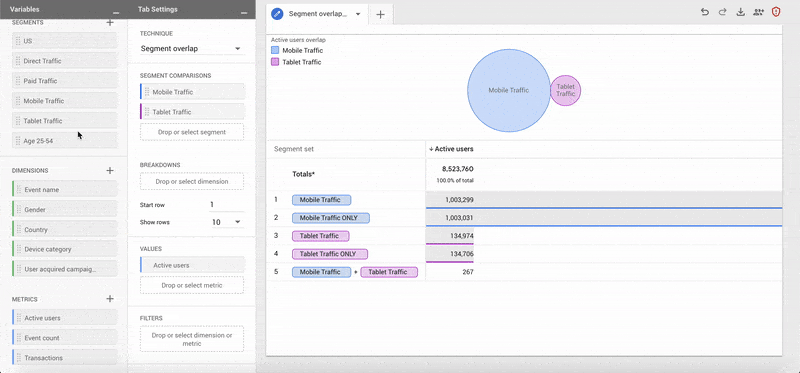Click the Totals* row label
The height and width of the screenshot is (373, 800).
[304, 174]
